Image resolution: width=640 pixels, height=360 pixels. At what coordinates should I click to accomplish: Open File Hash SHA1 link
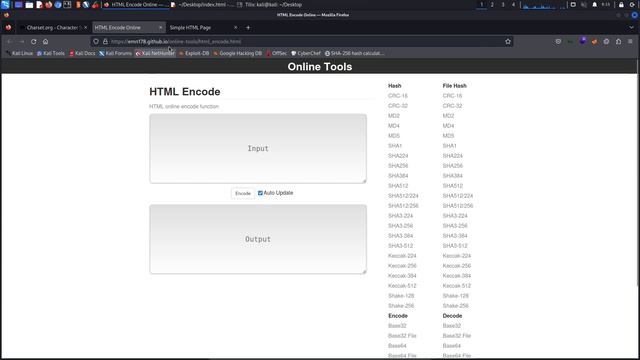click(x=449, y=146)
